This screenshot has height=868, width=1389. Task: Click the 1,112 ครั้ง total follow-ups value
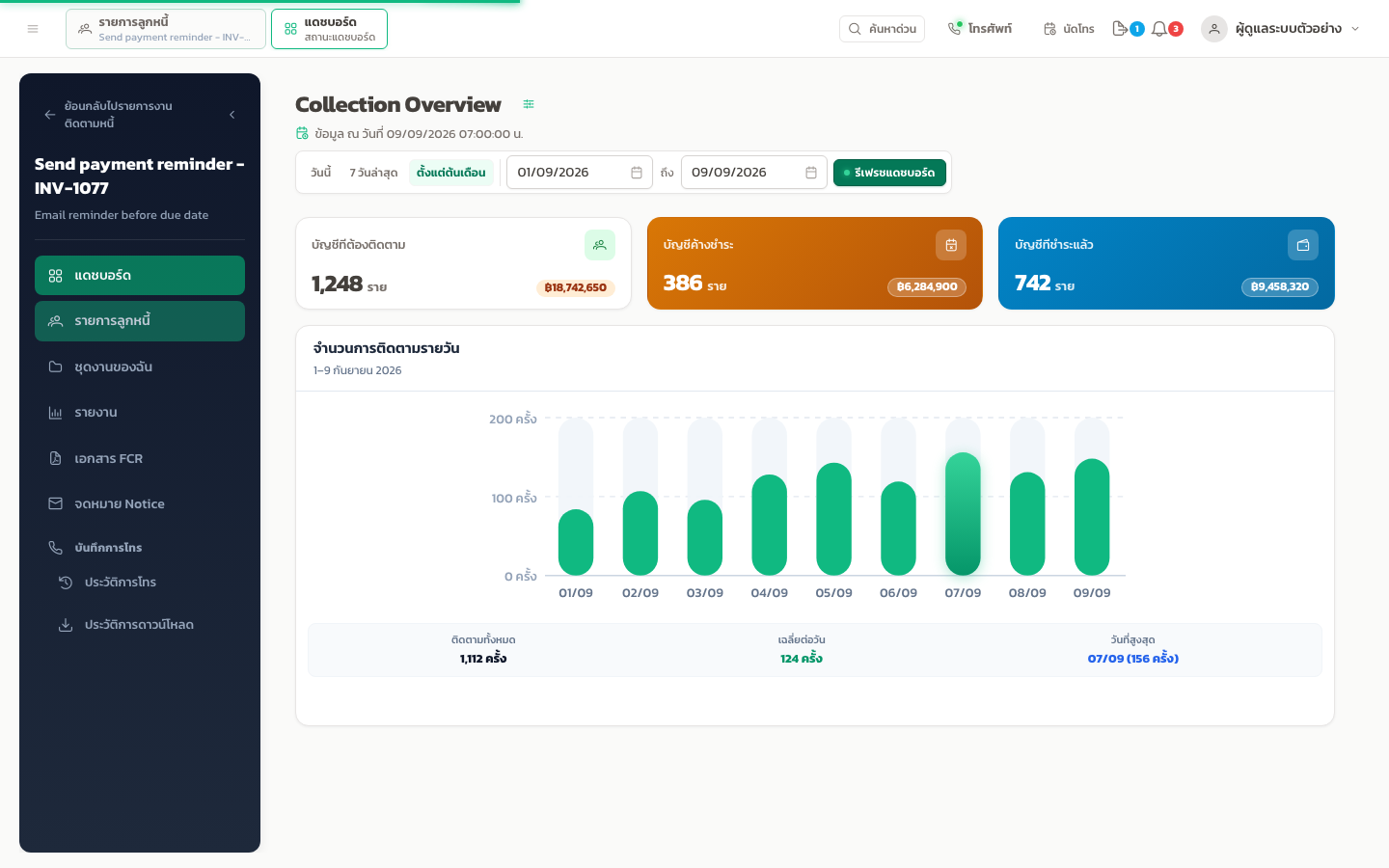483,659
